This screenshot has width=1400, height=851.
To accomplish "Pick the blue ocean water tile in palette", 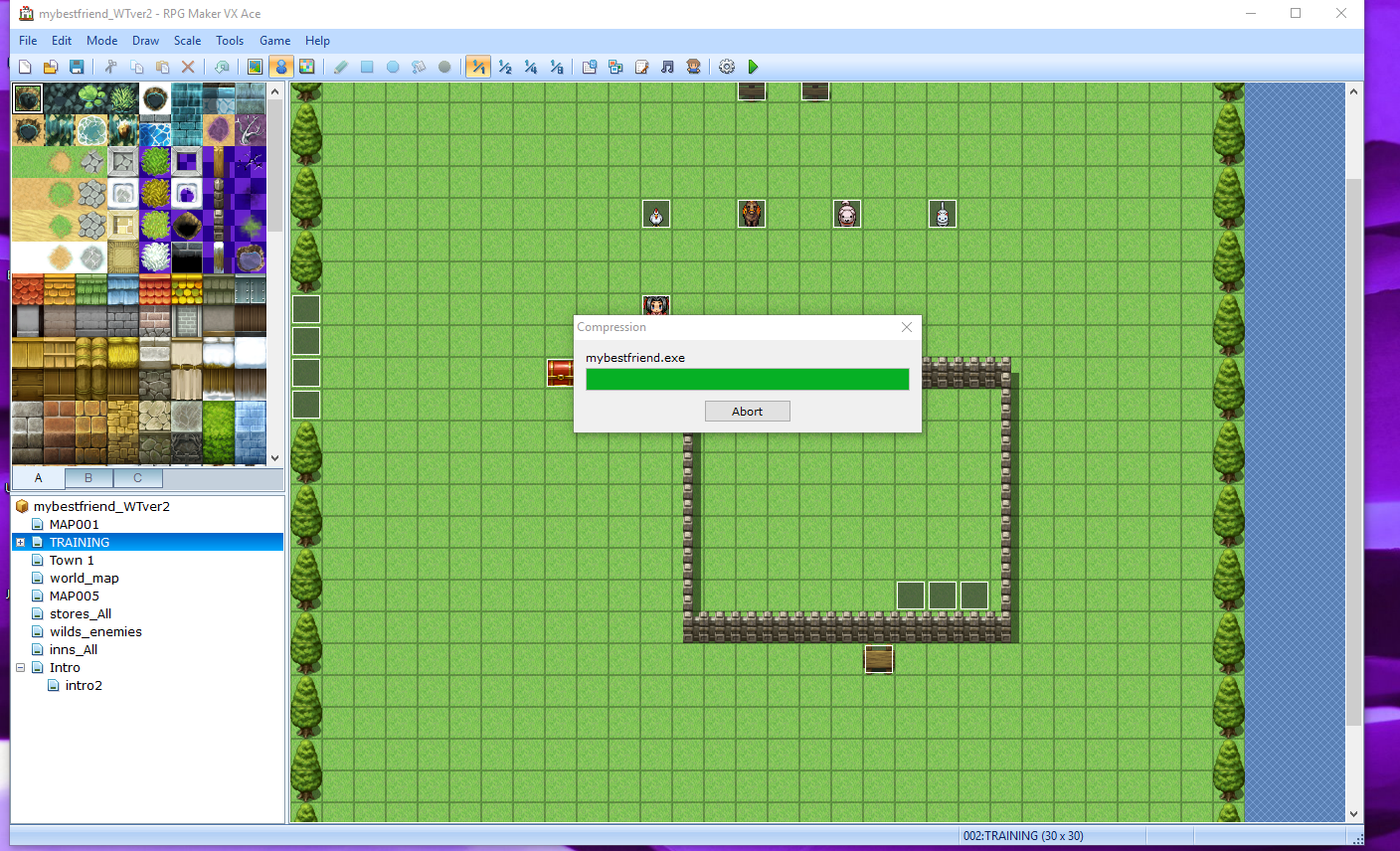I will [x=154, y=130].
